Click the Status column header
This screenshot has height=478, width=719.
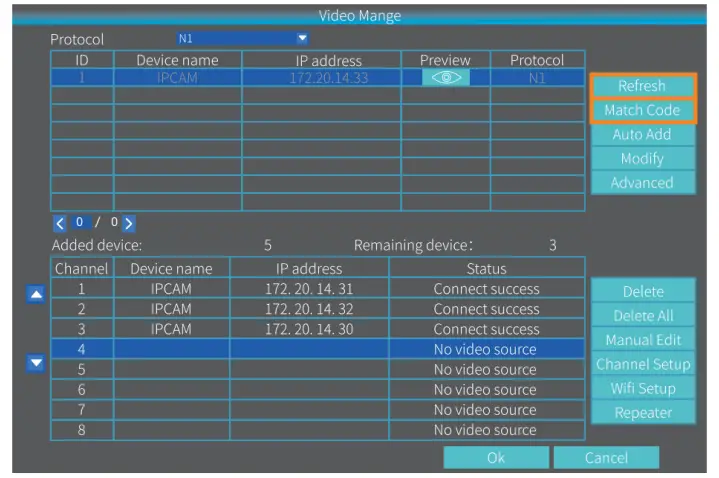tap(487, 268)
